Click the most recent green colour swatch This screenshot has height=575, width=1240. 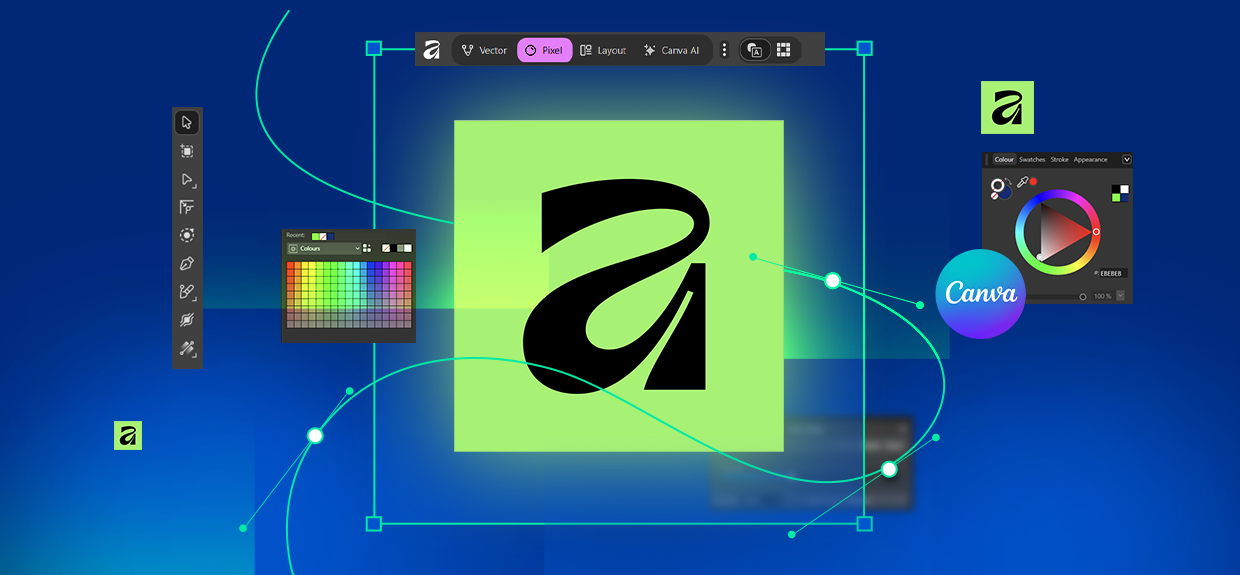pos(317,236)
